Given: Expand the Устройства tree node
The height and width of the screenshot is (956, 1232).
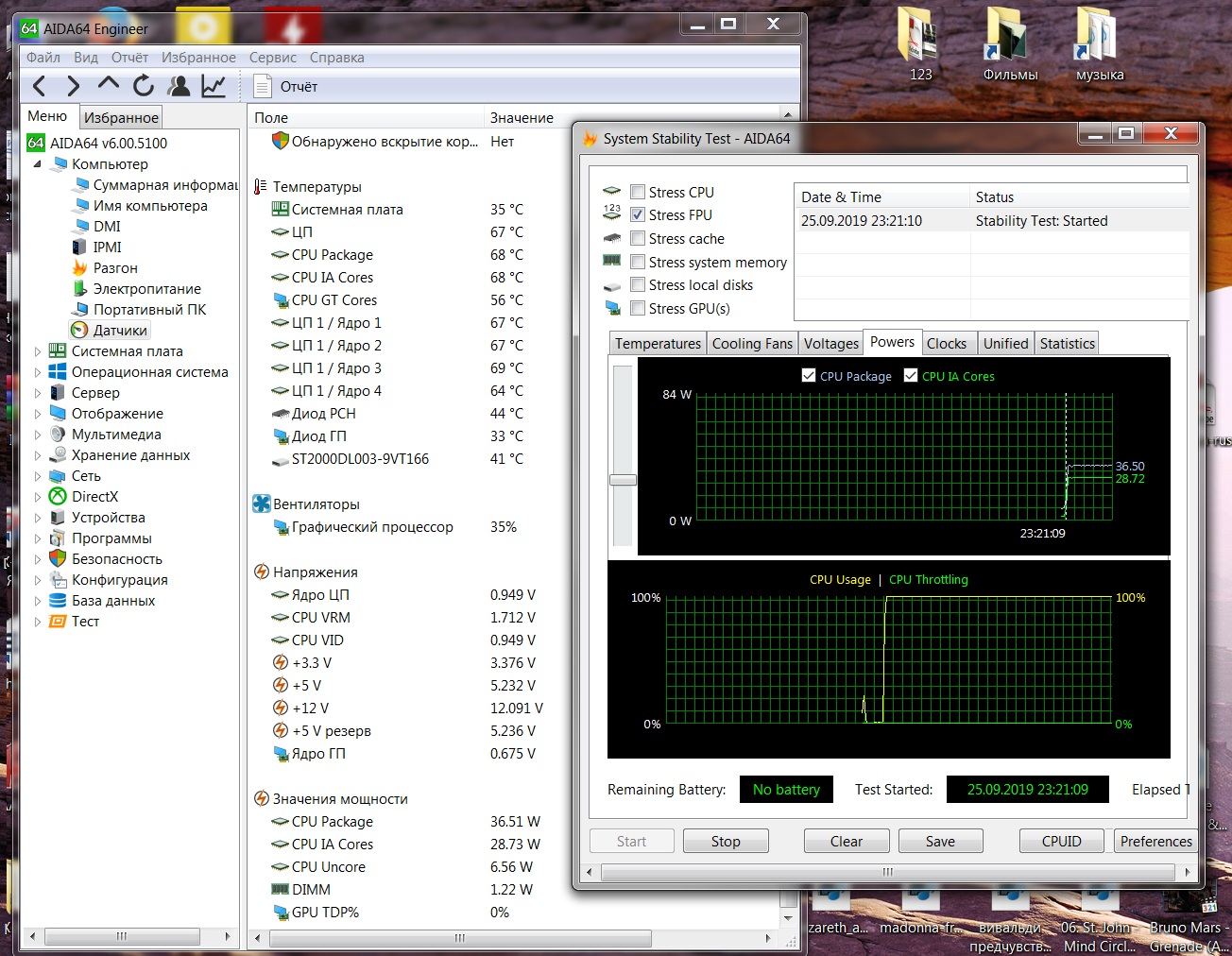Looking at the screenshot, I should 38,518.
